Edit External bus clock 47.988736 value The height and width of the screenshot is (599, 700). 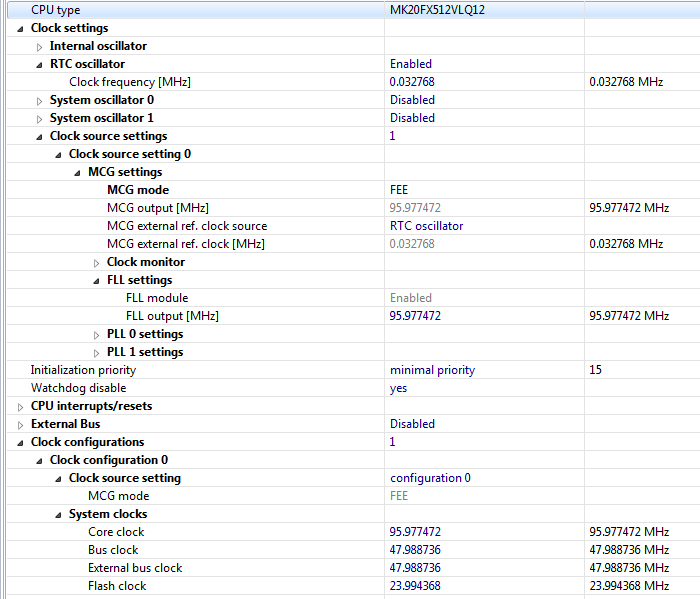tap(415, 568)
